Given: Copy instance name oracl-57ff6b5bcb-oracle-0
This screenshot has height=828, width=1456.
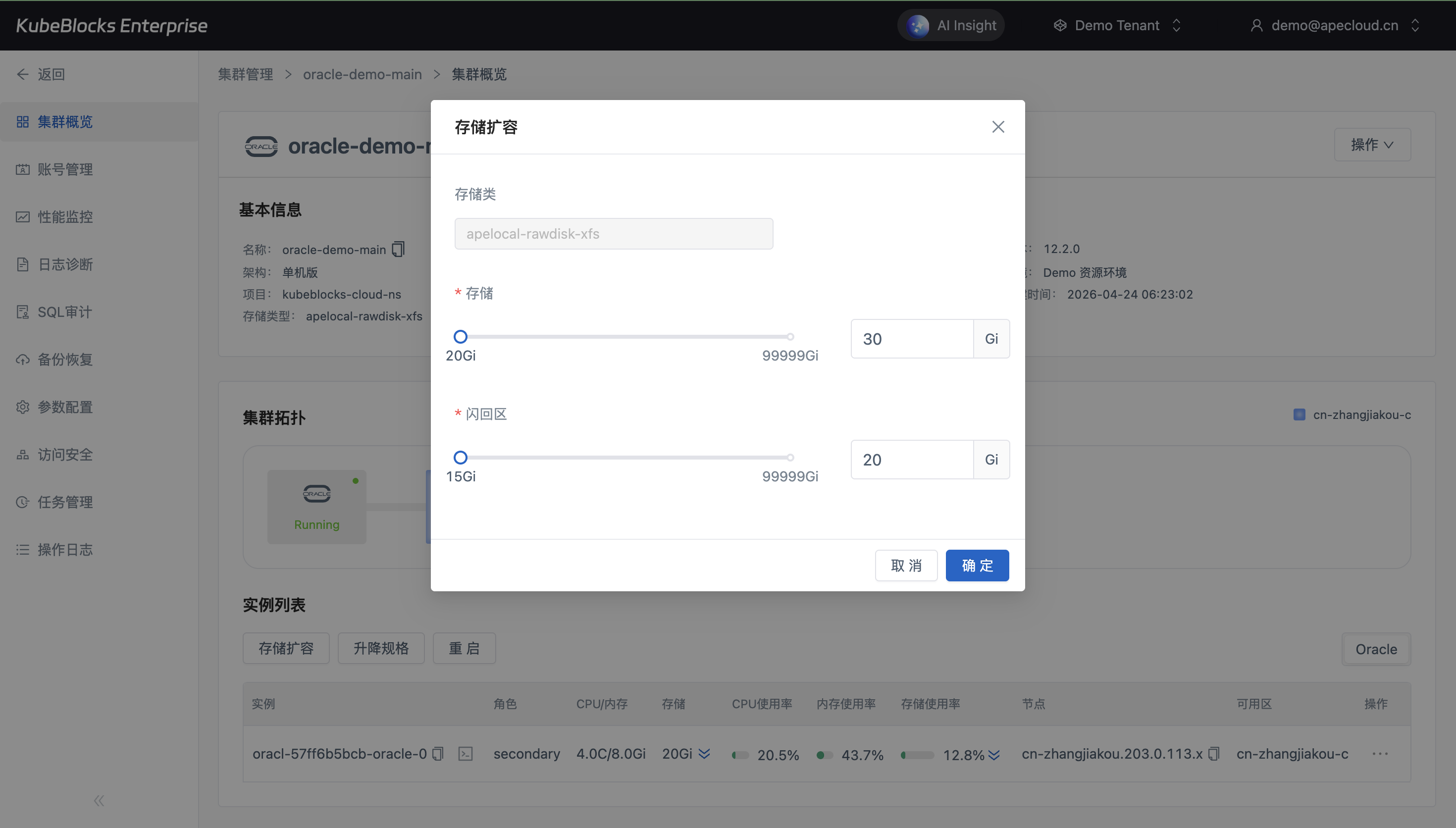Looking at the screenshot, I should pos(438,754).
